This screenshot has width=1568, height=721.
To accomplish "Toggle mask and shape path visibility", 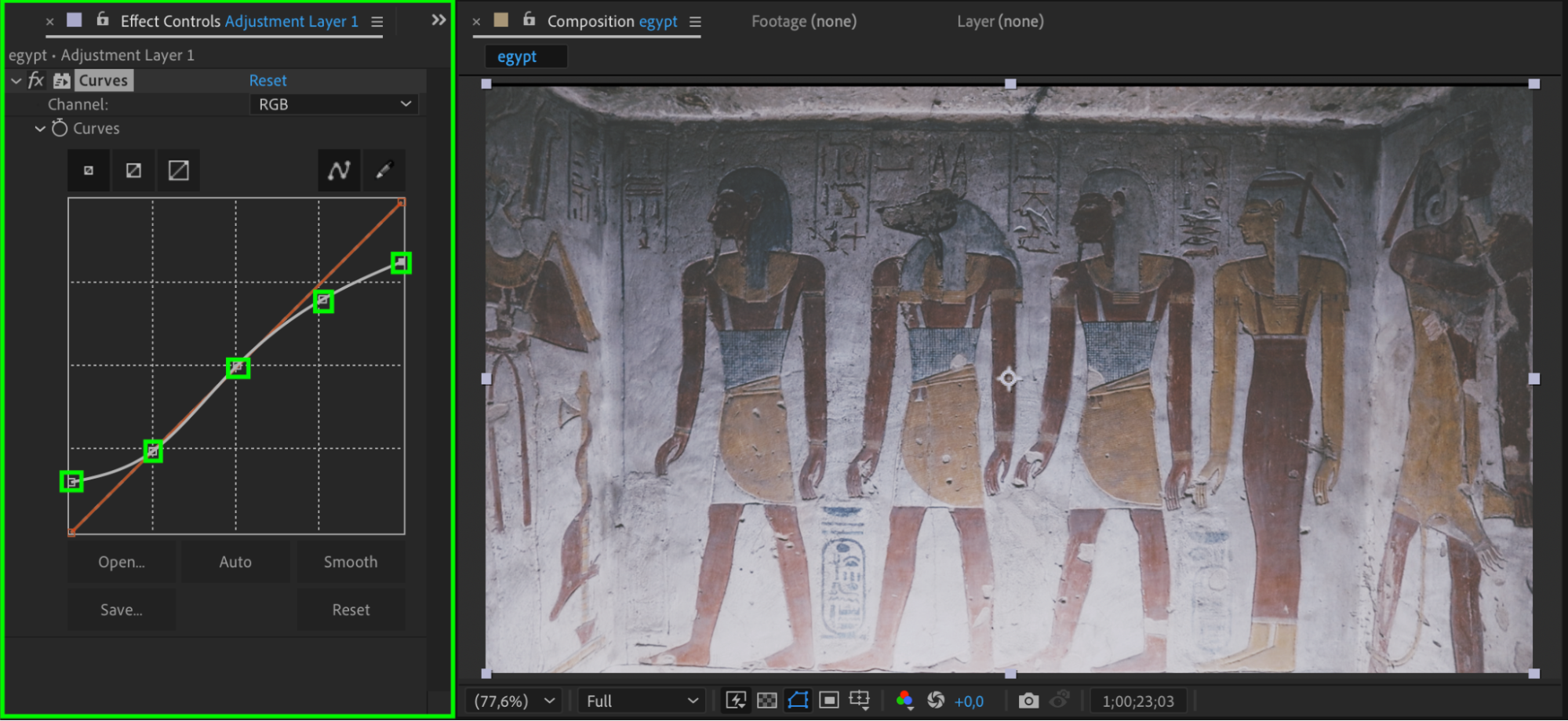I will pyautogui.click(x=798, y=701).
